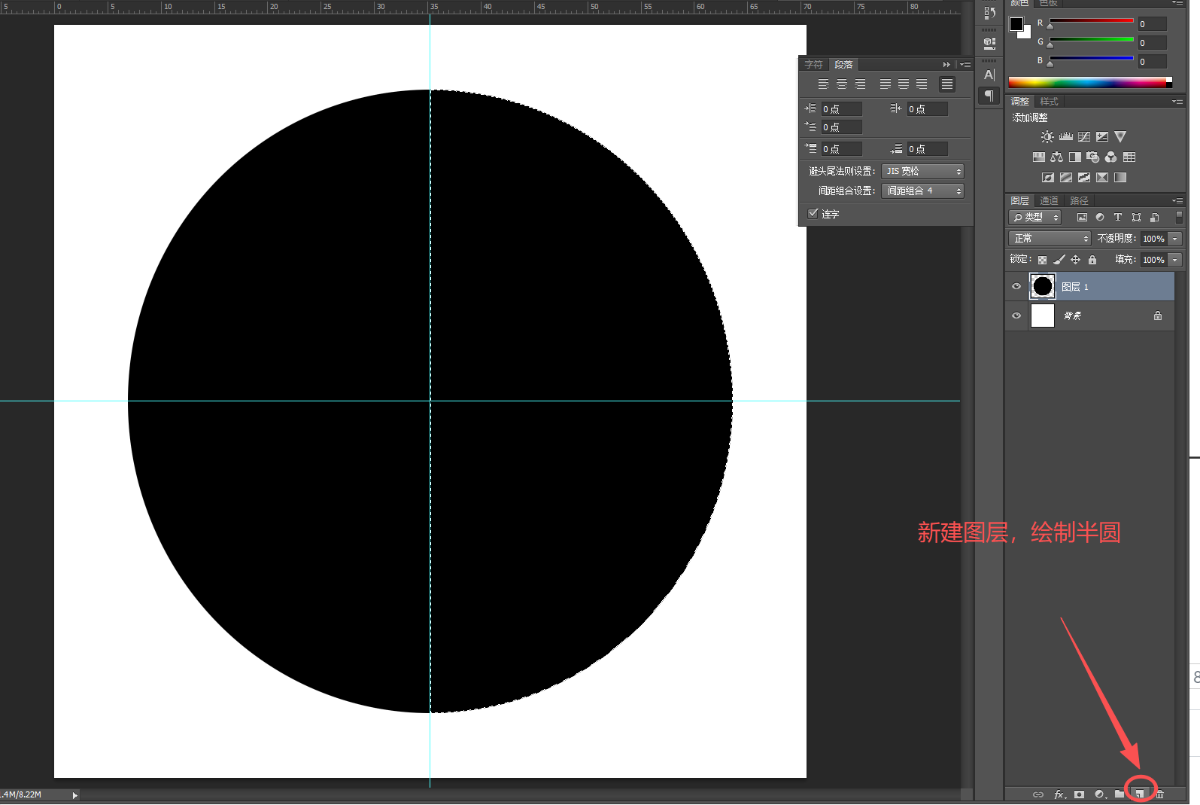Click the delete layer trash icon
This screenshot has width=1200, height=805.
[x=1160, y=794]
